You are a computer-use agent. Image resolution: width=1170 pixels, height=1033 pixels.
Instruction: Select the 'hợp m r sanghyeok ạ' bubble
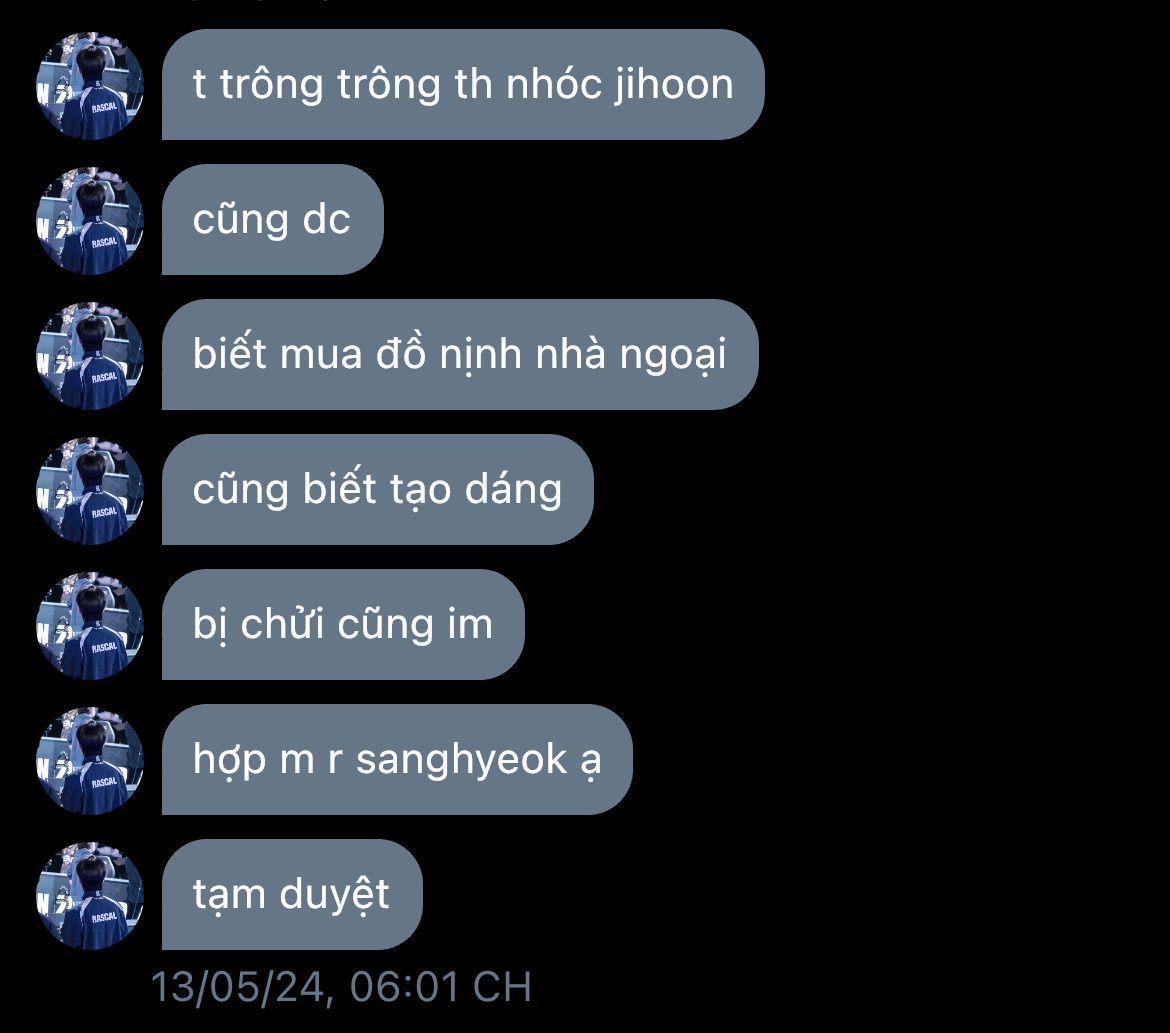tap(397, 760)
